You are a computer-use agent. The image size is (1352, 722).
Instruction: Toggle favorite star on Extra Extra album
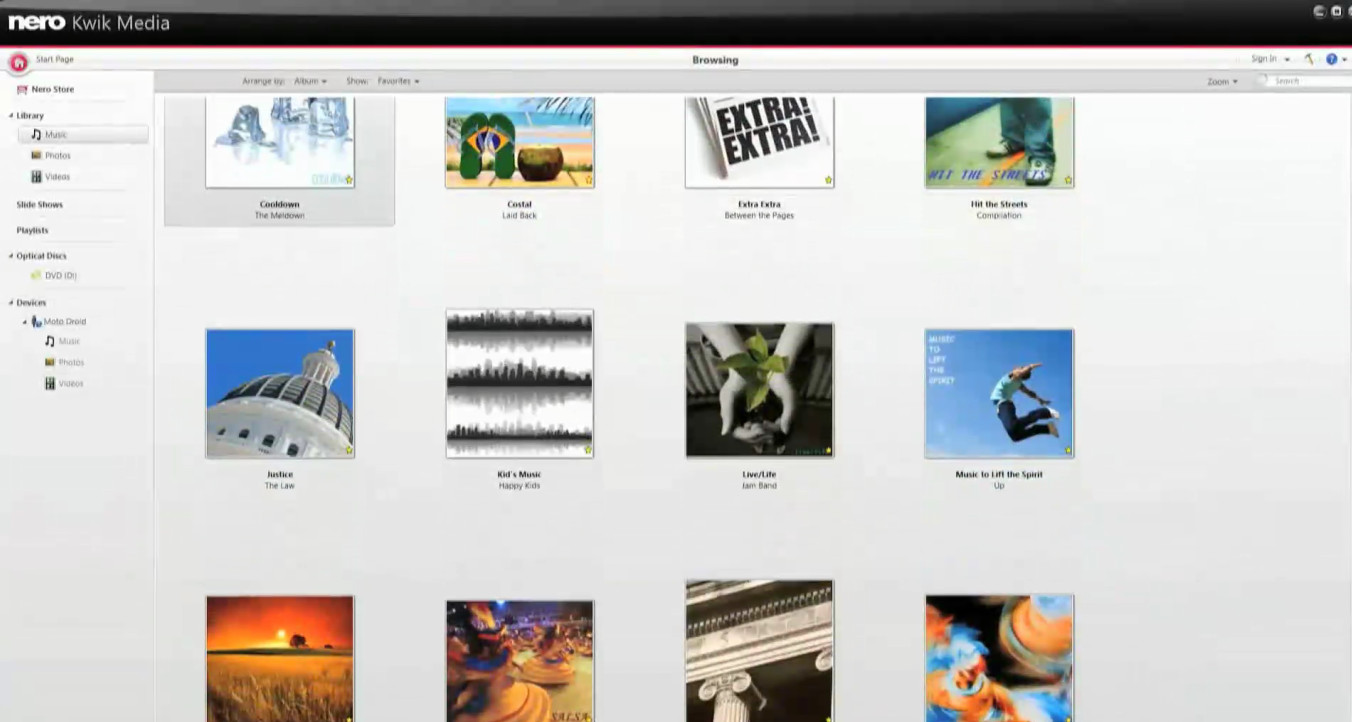tap(828, 180)
